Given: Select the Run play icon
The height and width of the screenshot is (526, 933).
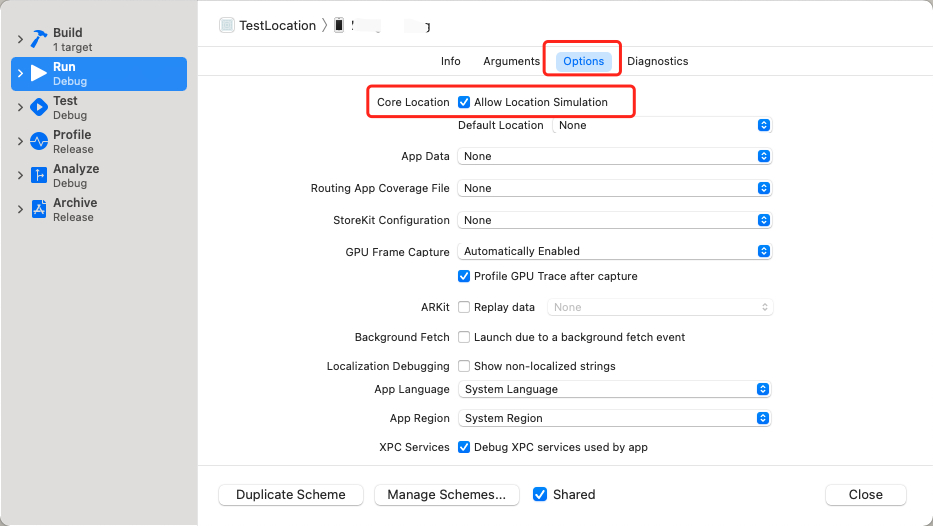Looking at the screenshot, I should (x=39, y=73).
